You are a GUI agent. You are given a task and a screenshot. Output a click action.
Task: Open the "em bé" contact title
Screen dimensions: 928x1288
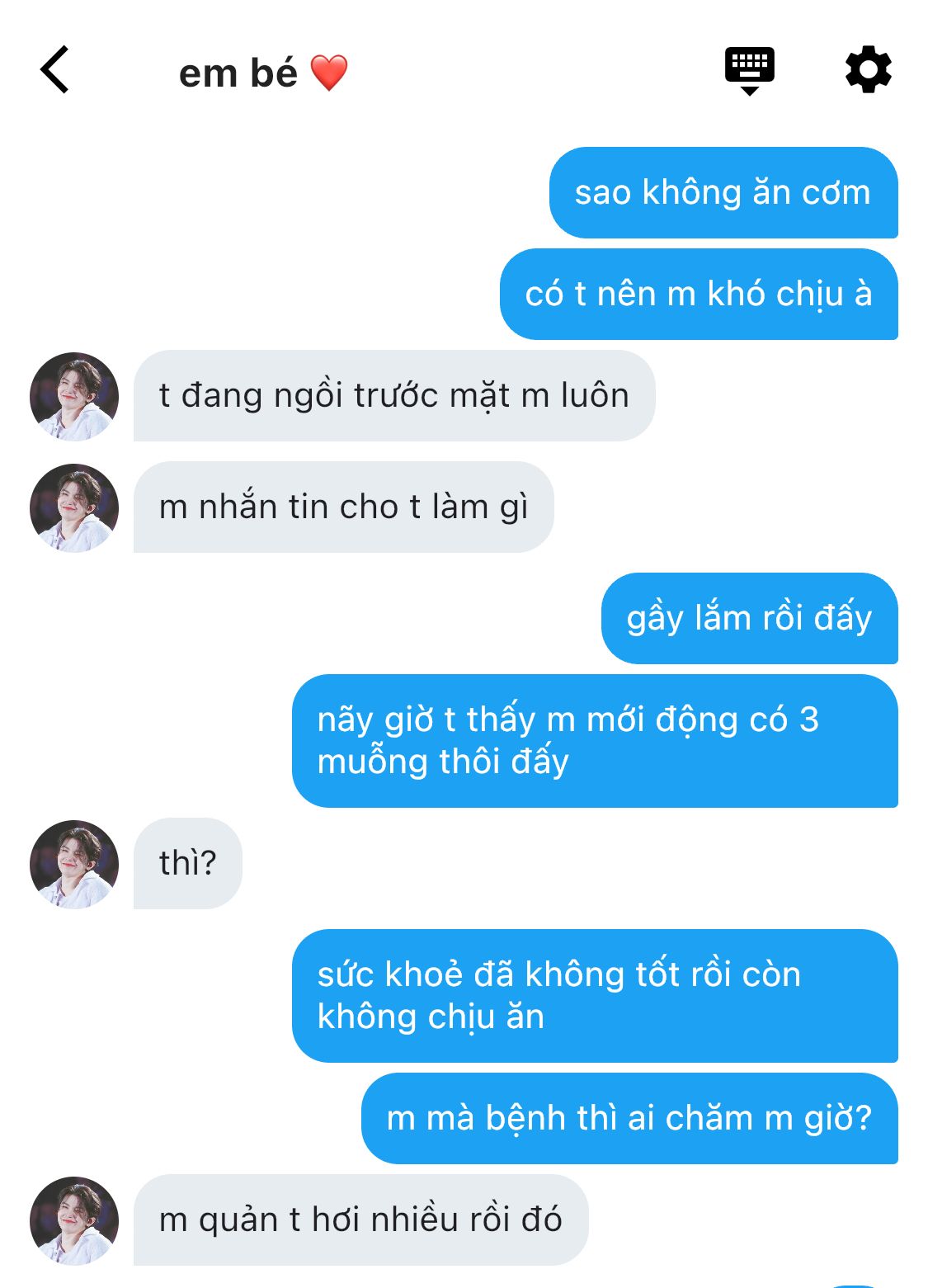coord(238,73)
